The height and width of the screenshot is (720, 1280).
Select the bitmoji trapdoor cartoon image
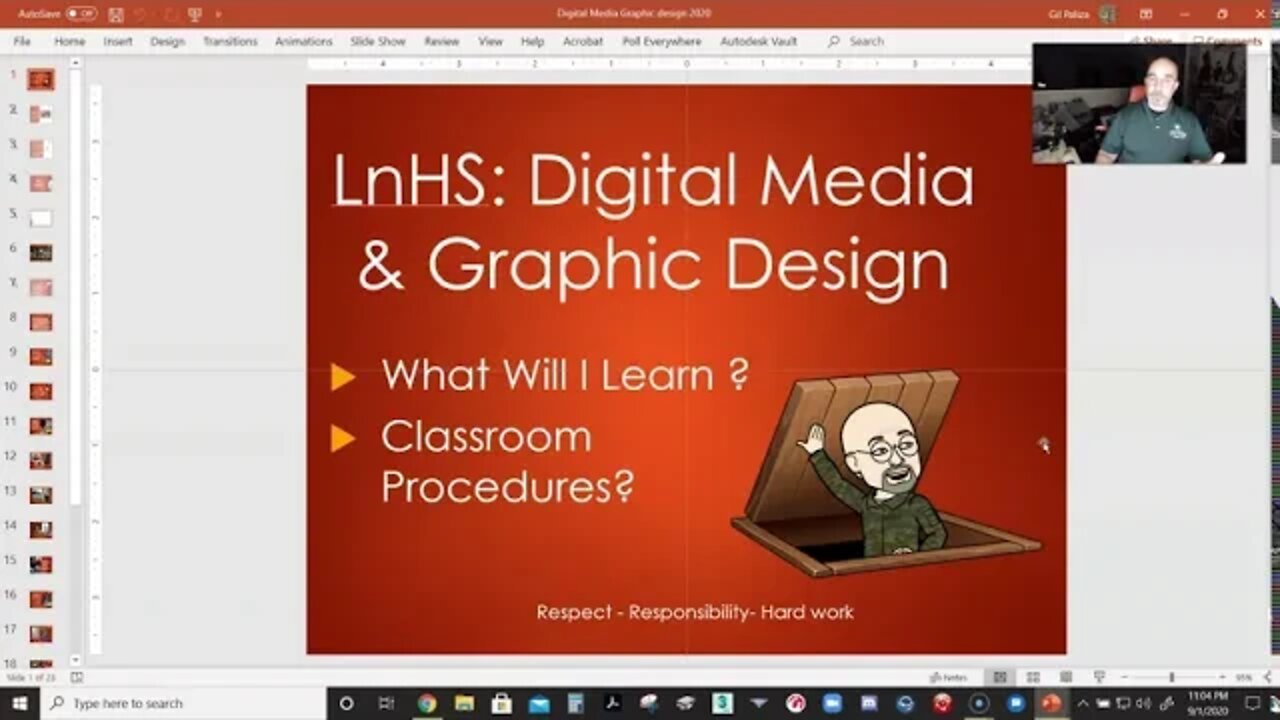pyautogui.click(x=885, y=474)
